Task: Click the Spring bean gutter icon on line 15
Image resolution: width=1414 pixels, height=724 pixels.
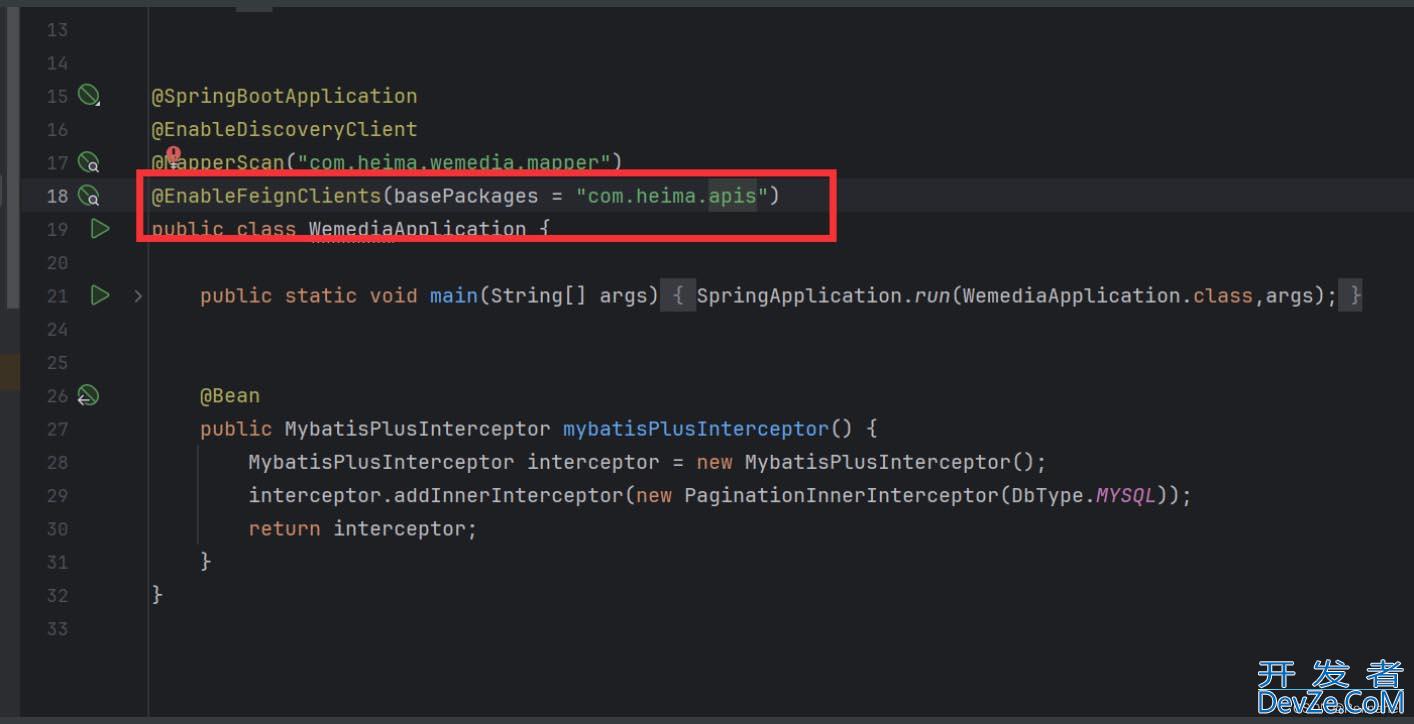Action: point(89,95)
